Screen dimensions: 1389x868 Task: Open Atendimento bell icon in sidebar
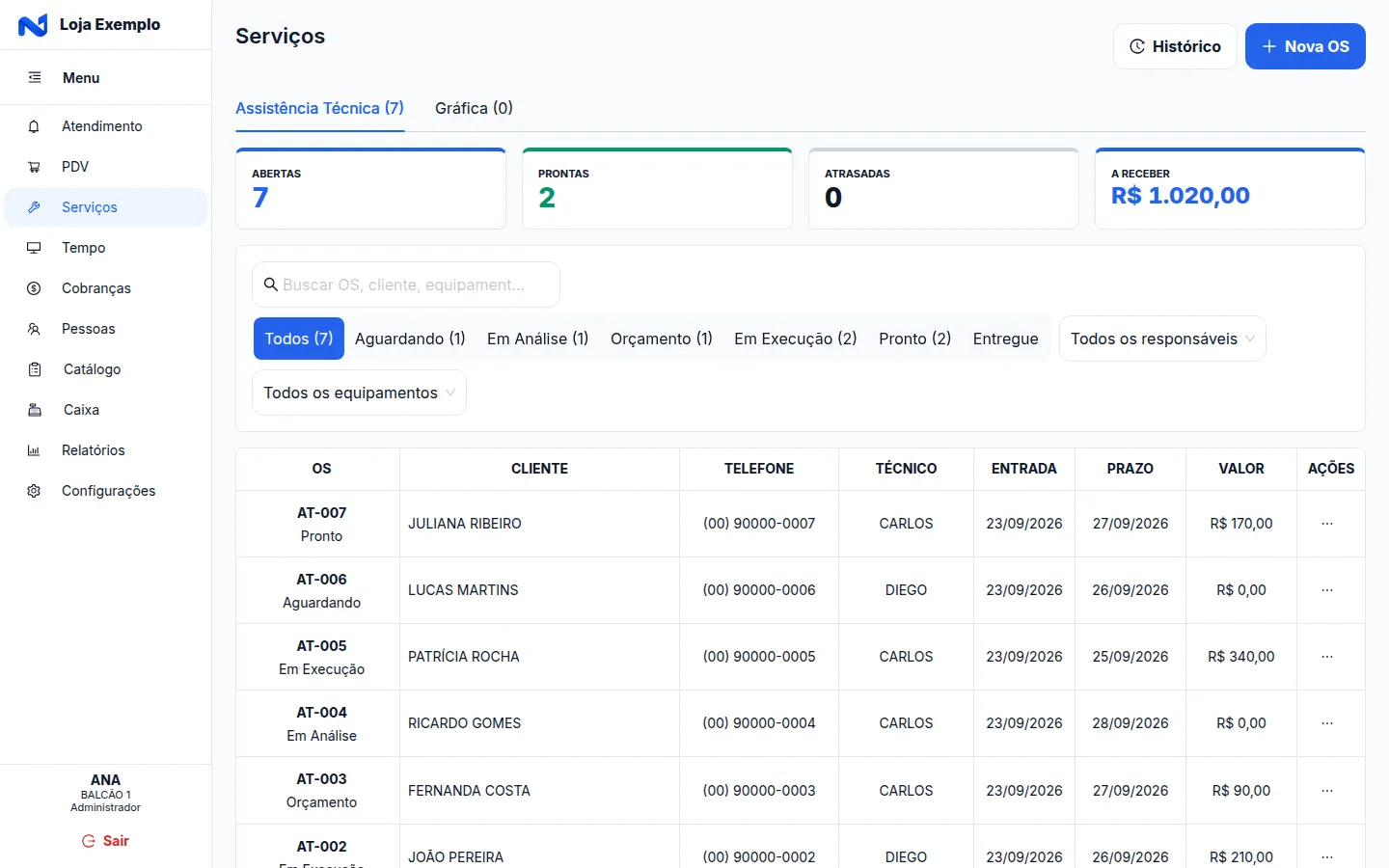(34, 126)
